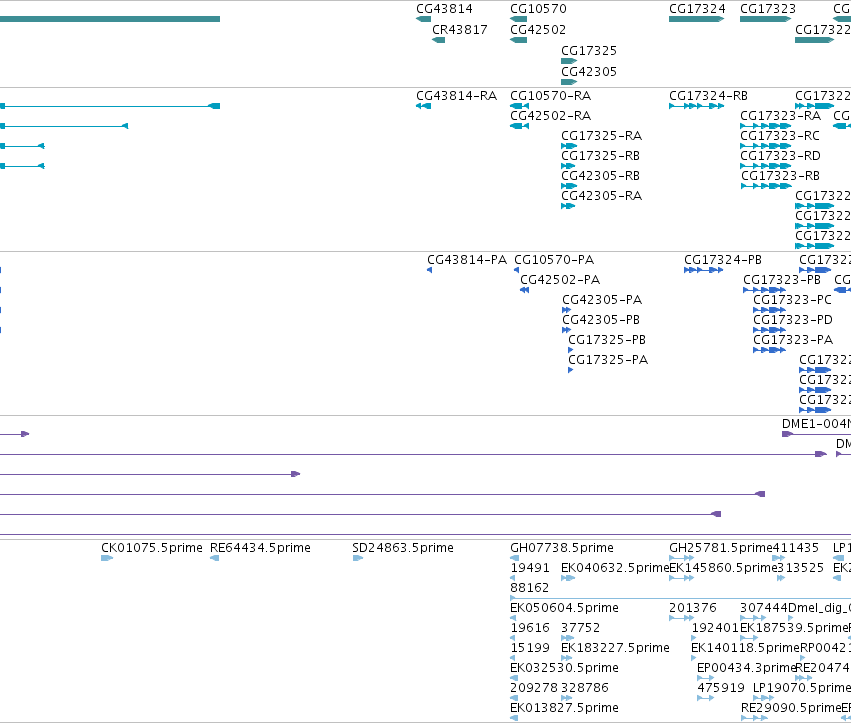Click transcript label CG17323-RB
851x723 pixels.
coord(780,176)
